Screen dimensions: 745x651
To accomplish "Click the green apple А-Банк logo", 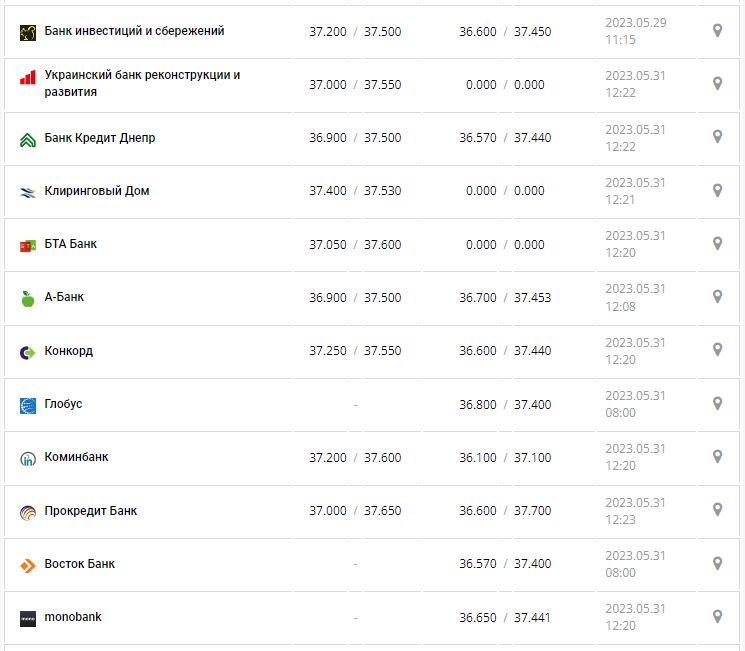I will click(x=28, y=298).
